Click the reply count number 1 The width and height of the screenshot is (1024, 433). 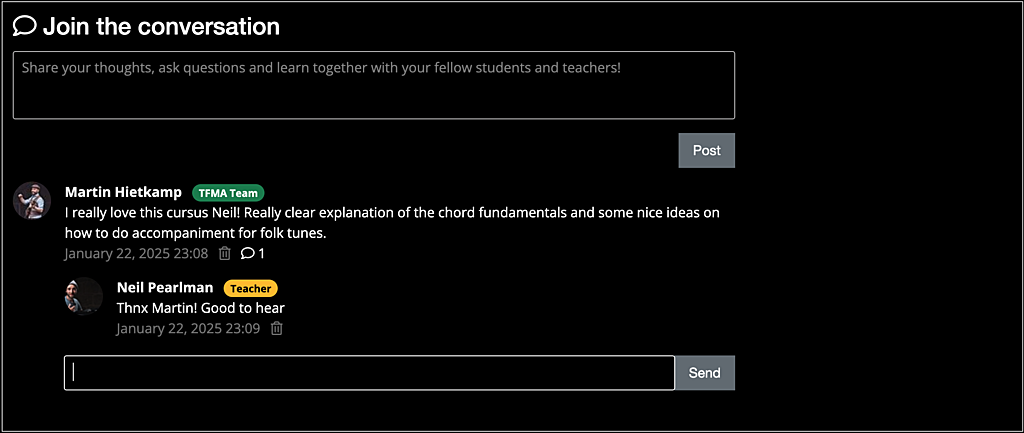261,254
